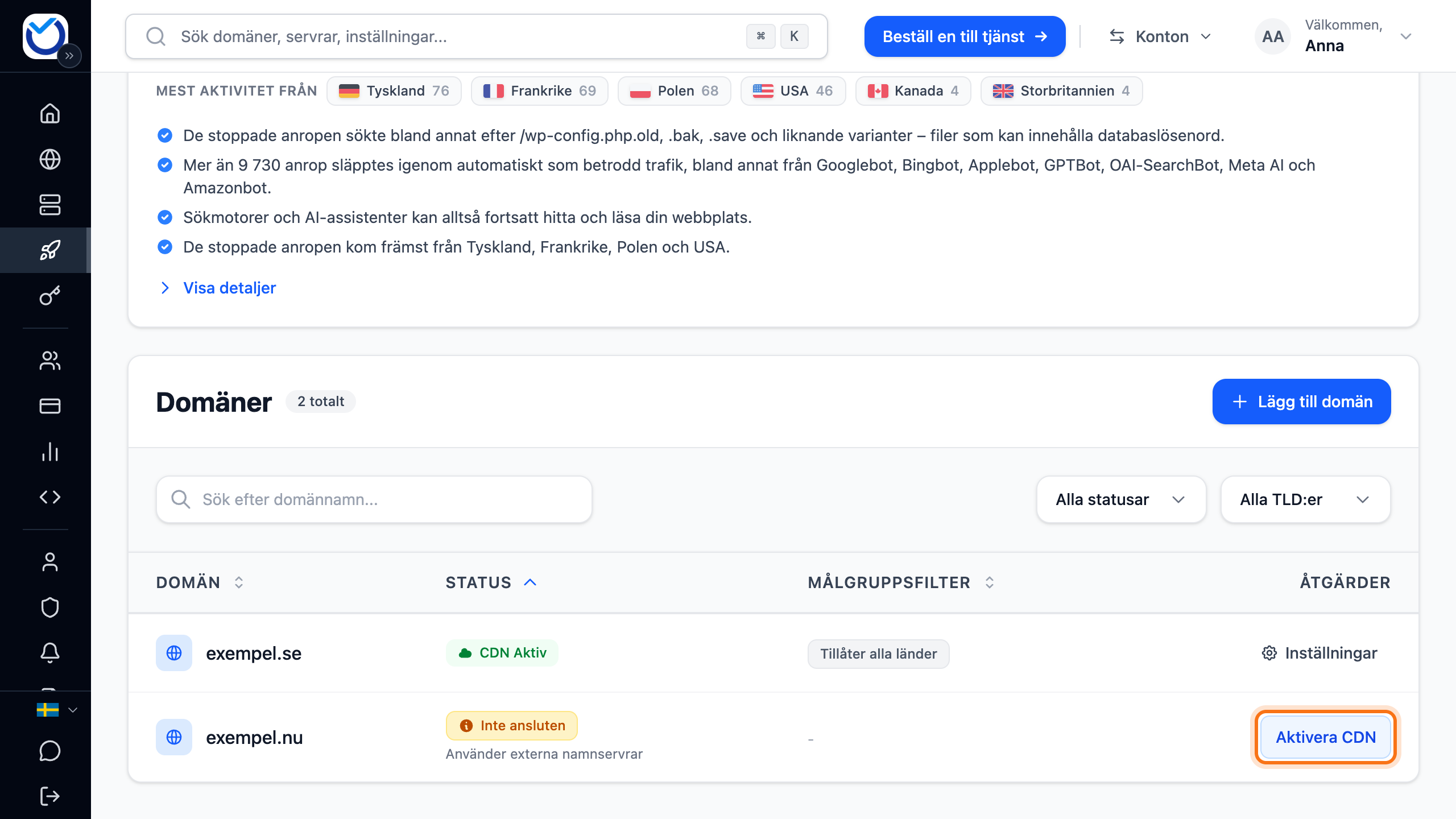1456x819 pixels.
Task: Open the shield security sidebar icon
Action: 50,607
